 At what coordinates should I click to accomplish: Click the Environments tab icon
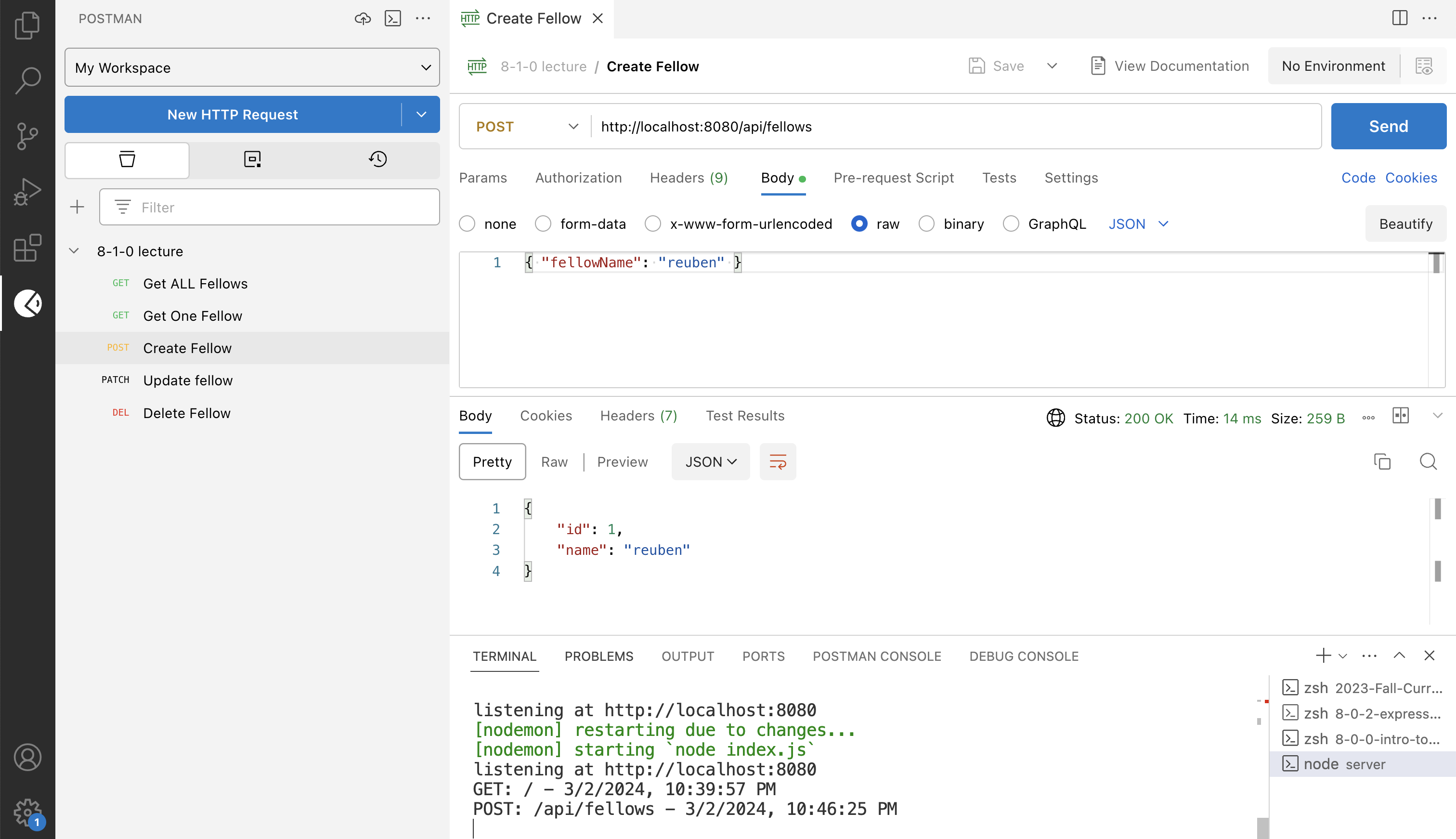[x=252, y=159]
